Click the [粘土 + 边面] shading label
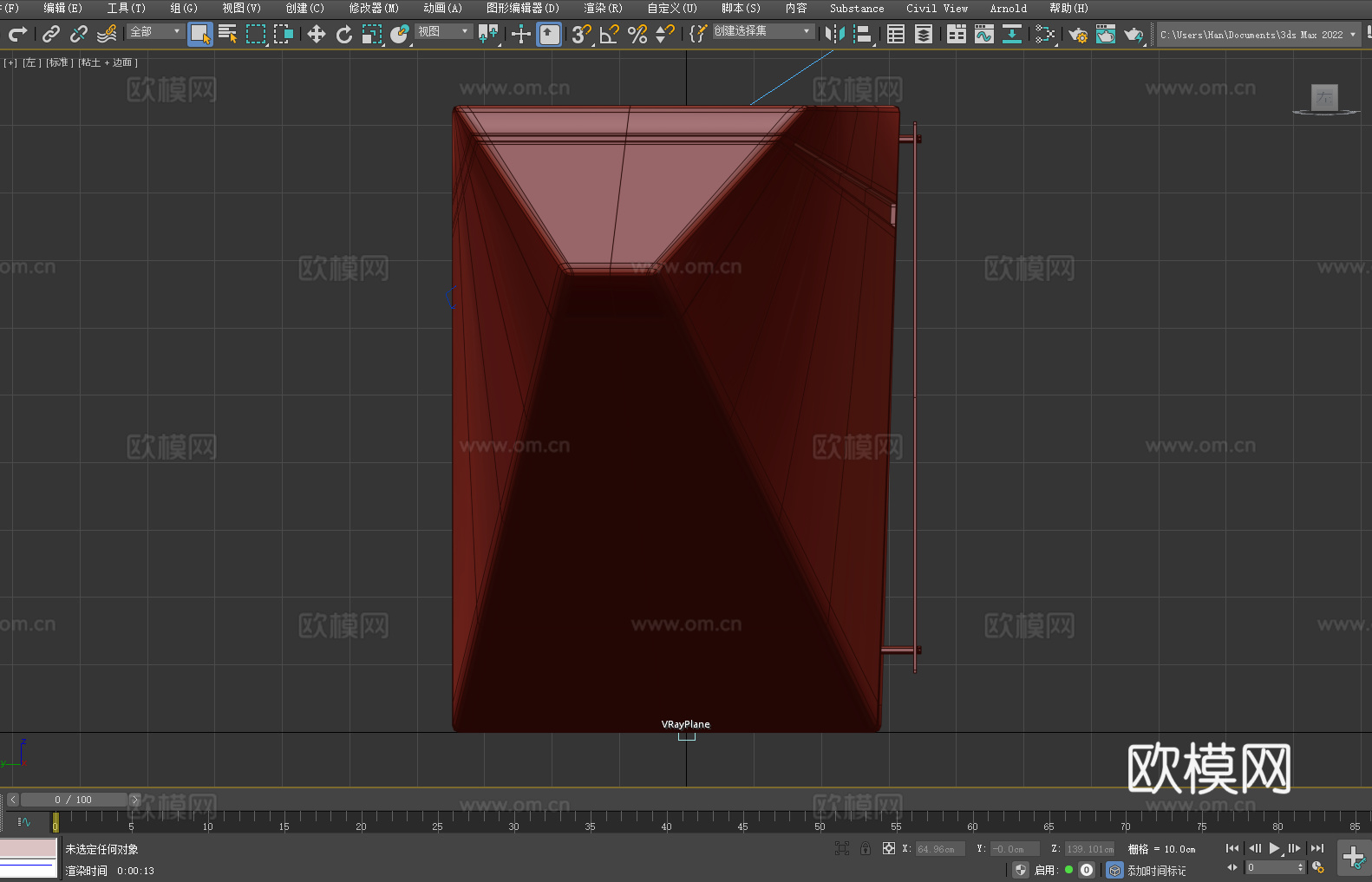1372x882 pixels. click(108, 62)
